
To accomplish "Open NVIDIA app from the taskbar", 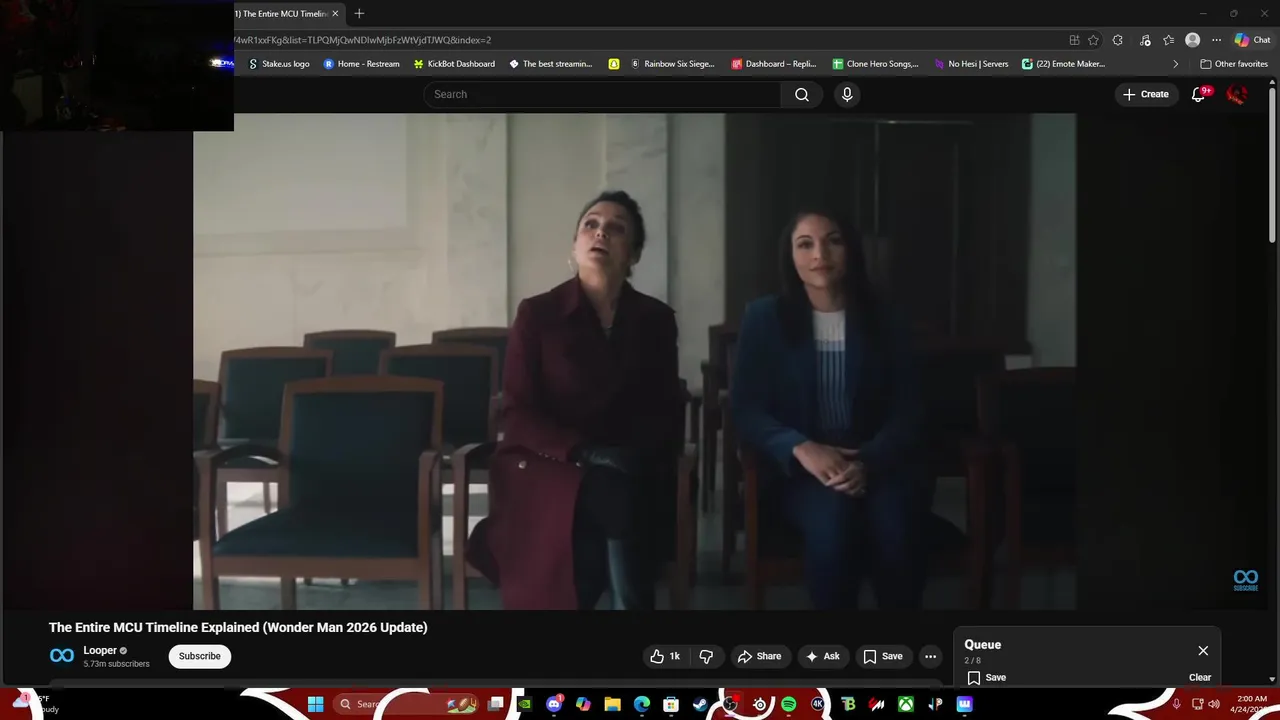I will click(524, 704).
